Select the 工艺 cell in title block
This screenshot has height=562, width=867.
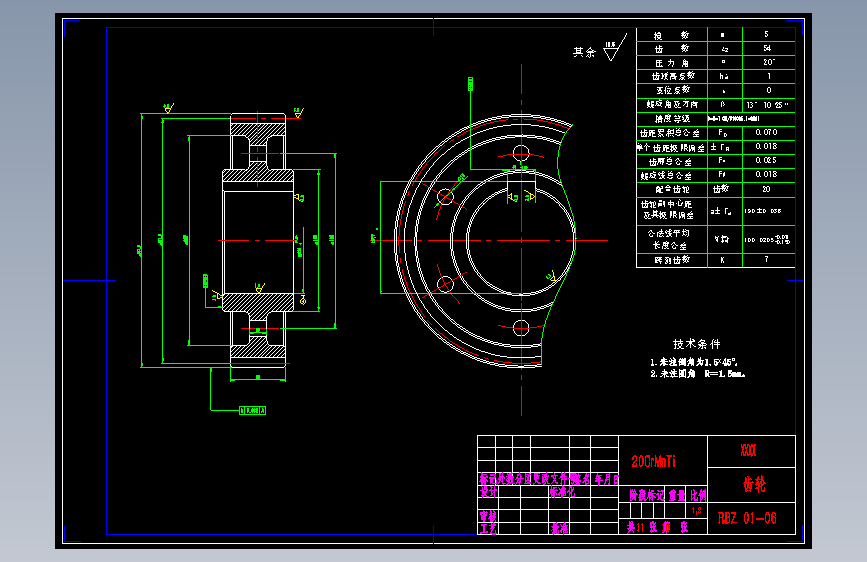tap(488, 529)
